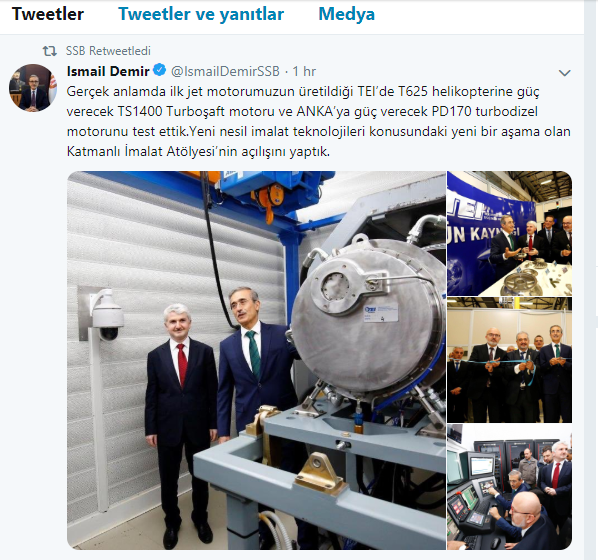The image size is (598, 560).
Task: Click the 1 hr timestamp
Action: [304, 71]
